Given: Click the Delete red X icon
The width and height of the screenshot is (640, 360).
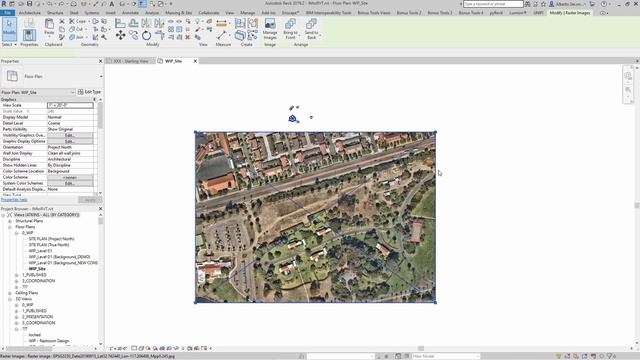Looking at the screenshot, I should click(188, 37).
